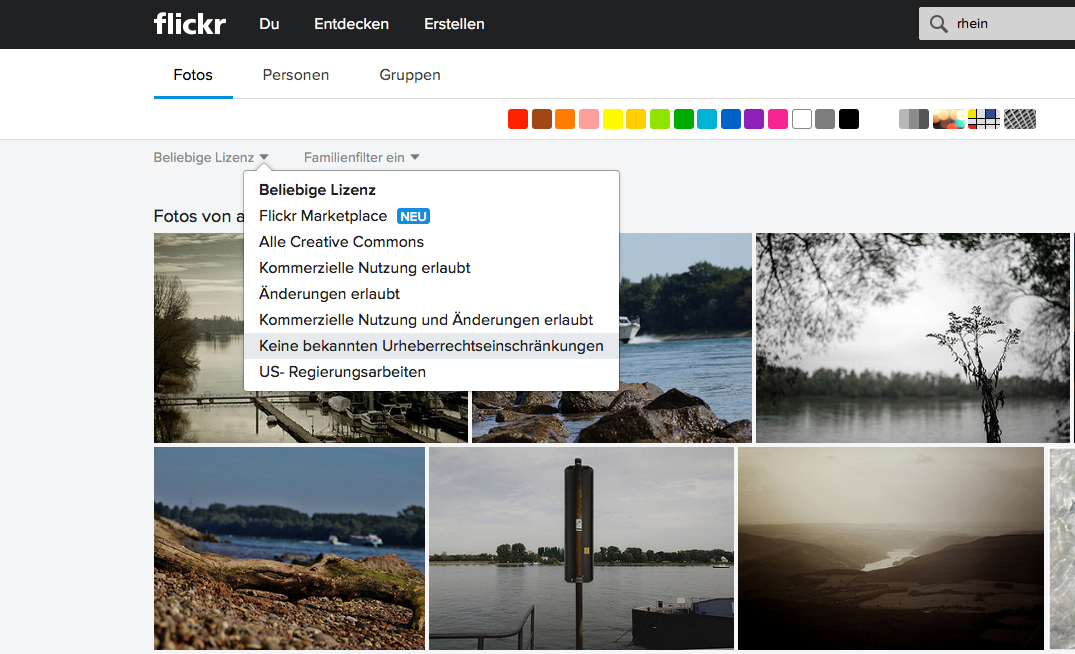Filter photos by magenta color swatch
The width and height of the screenshot is (1075, 654).
coord(778,119)
